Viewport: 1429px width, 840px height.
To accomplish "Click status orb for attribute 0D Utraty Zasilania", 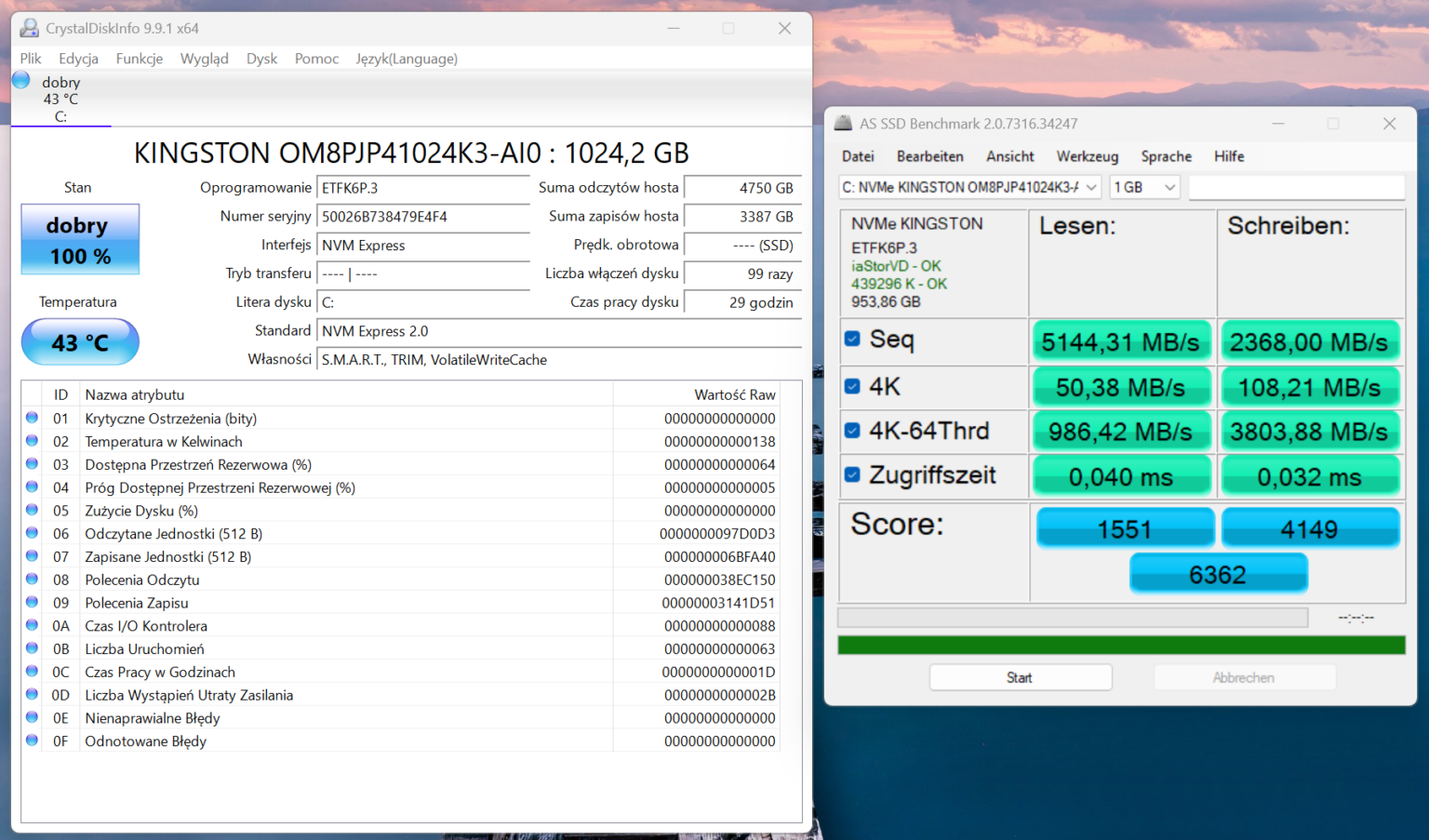I will tap(32, 694).
